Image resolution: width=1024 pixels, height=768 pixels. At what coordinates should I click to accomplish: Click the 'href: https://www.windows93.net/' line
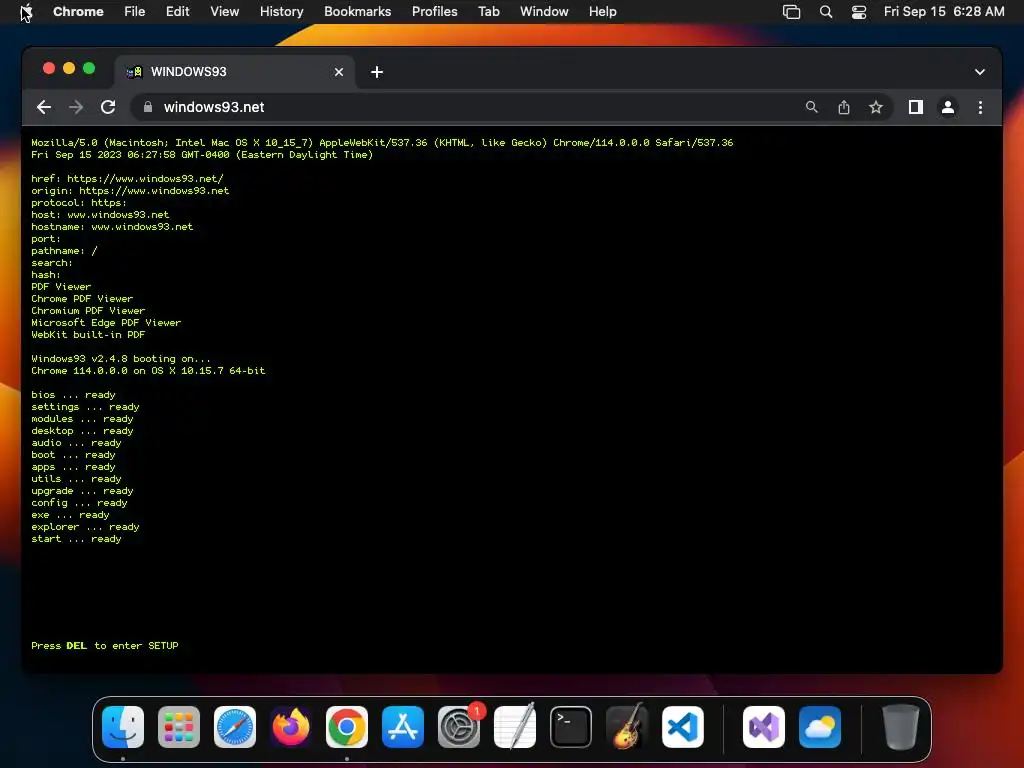point(127,178)
